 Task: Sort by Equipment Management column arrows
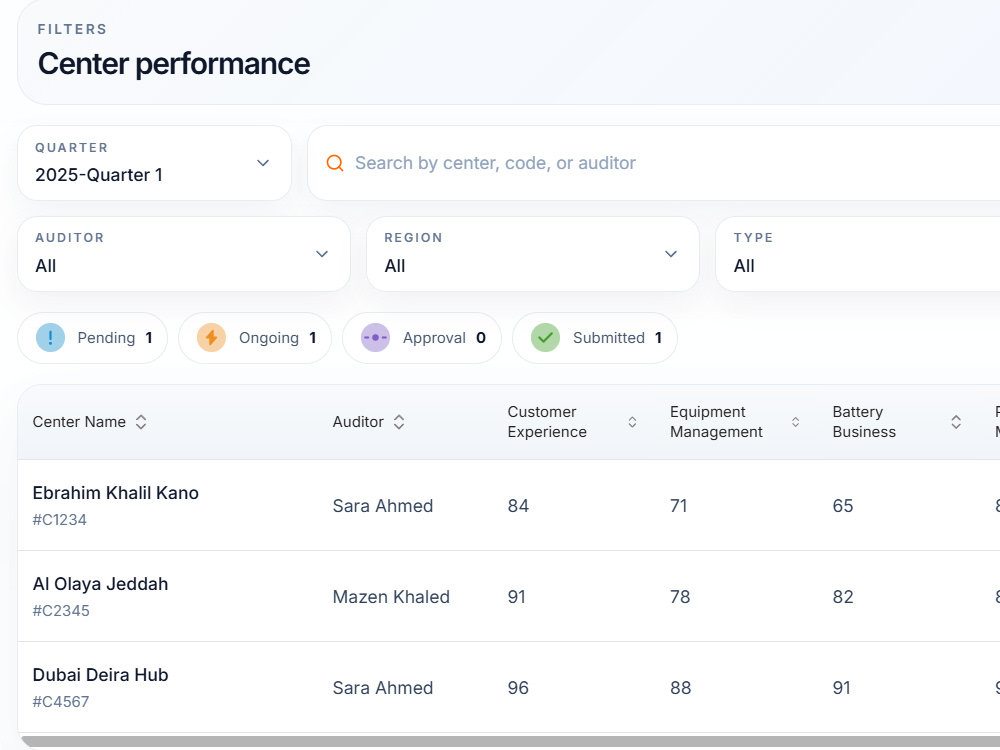795,422
